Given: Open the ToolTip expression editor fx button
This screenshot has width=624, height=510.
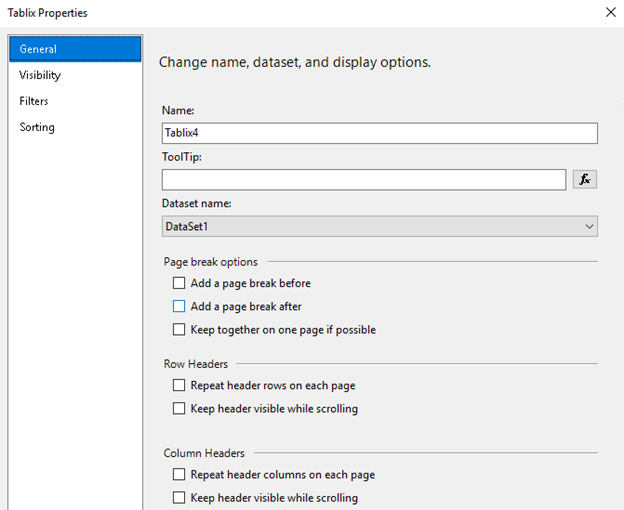Looking at the screenshot, I should coord(584,179).
